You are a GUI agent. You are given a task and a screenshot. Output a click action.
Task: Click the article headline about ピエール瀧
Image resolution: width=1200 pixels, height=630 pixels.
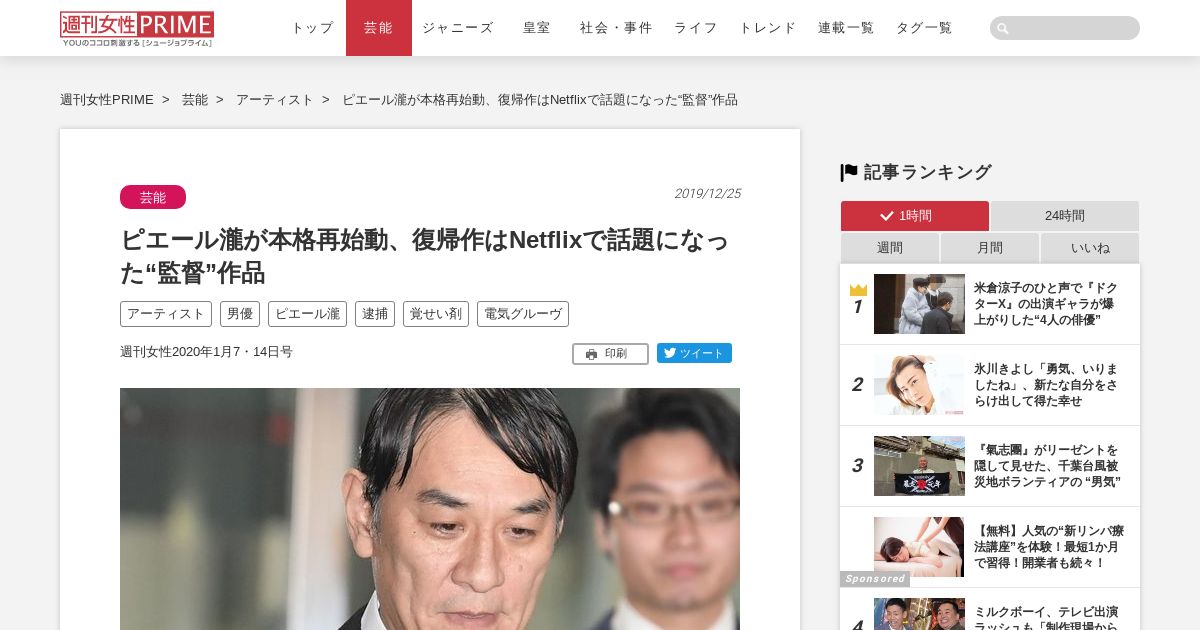tap(425, 256)
